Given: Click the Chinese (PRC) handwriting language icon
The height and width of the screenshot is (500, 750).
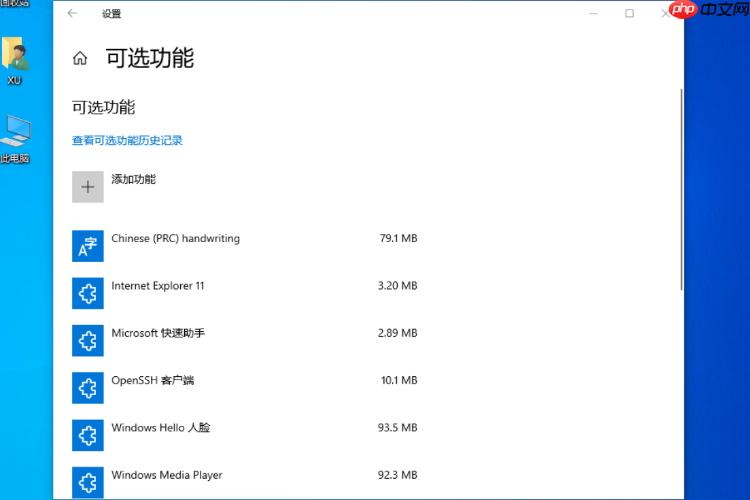Looking at the screenshot, I should pyautogui.click(x=88, y=246).
